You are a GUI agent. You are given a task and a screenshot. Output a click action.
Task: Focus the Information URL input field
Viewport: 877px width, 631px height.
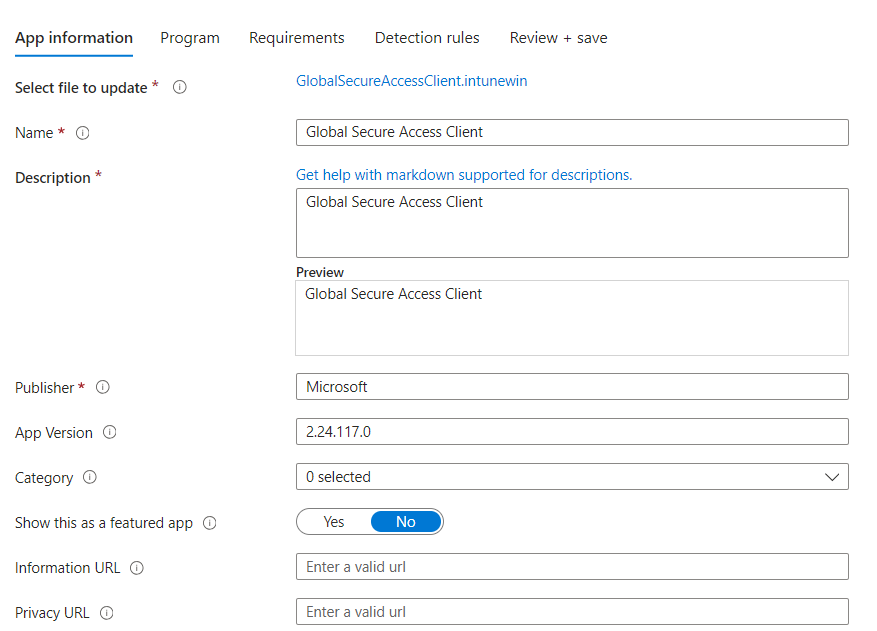[x=572, y=567]
